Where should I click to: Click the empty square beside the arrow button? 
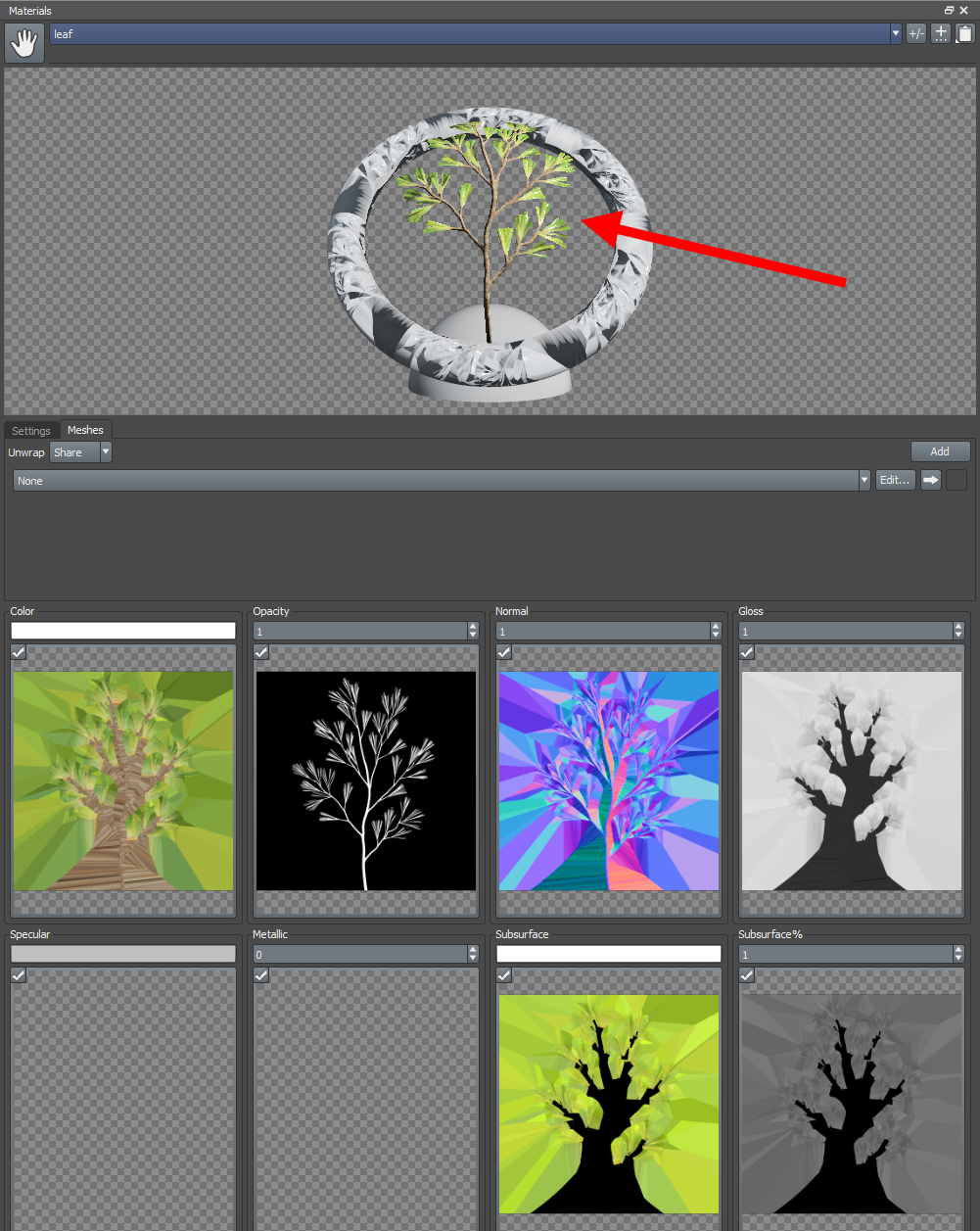957,480
